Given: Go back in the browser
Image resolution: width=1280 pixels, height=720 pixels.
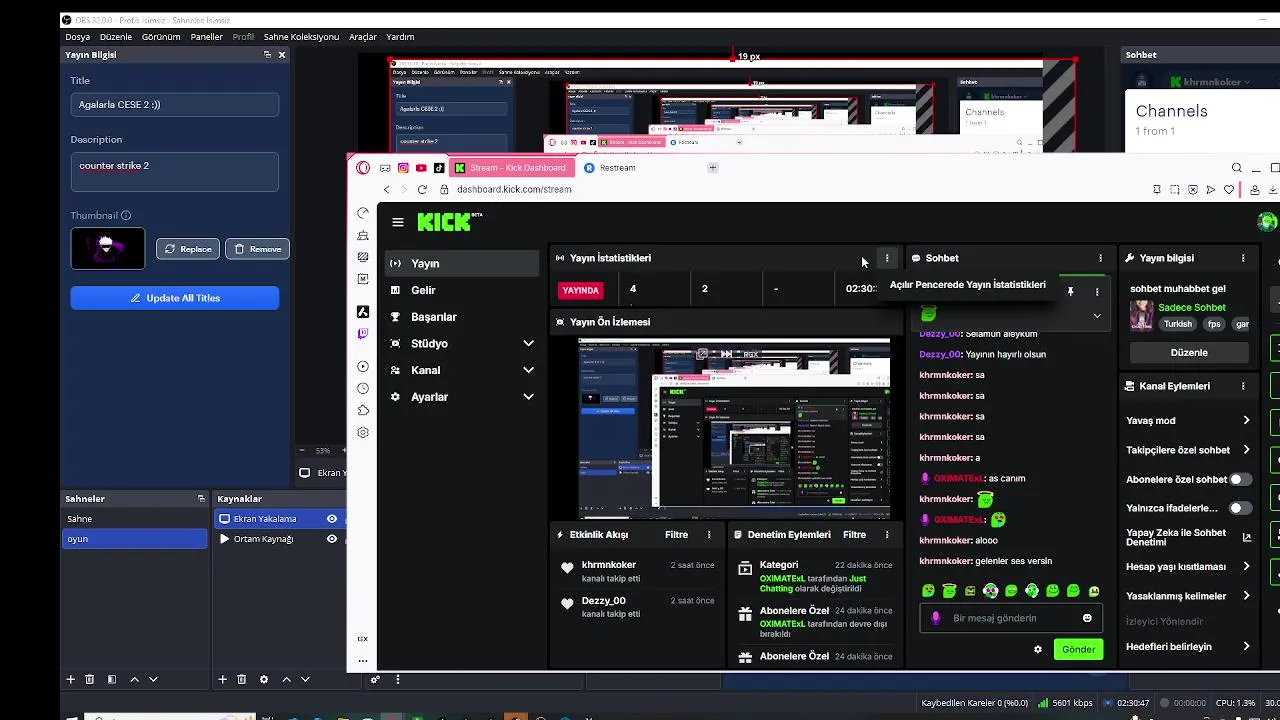Looking at the screenshot, I should pyautogui.click(x=387, y=189).
